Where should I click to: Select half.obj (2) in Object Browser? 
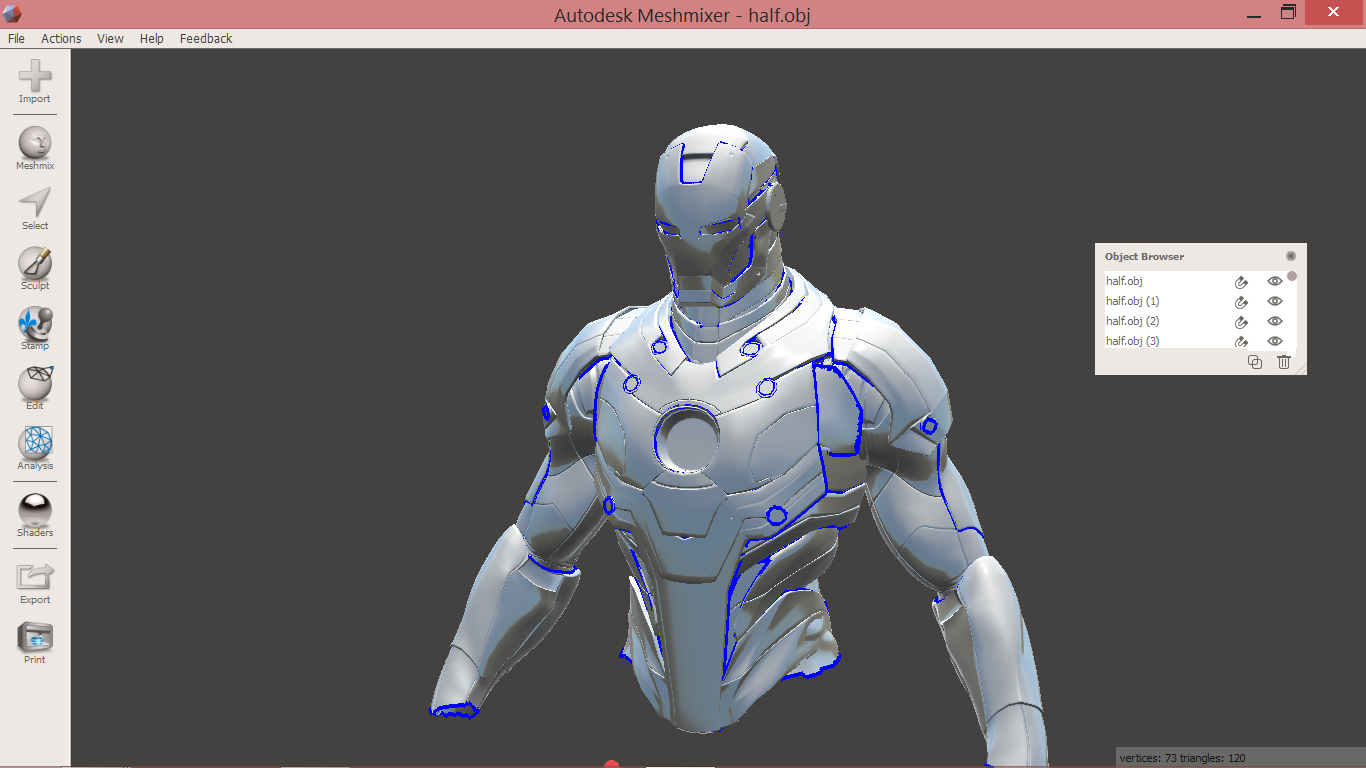1132,321
